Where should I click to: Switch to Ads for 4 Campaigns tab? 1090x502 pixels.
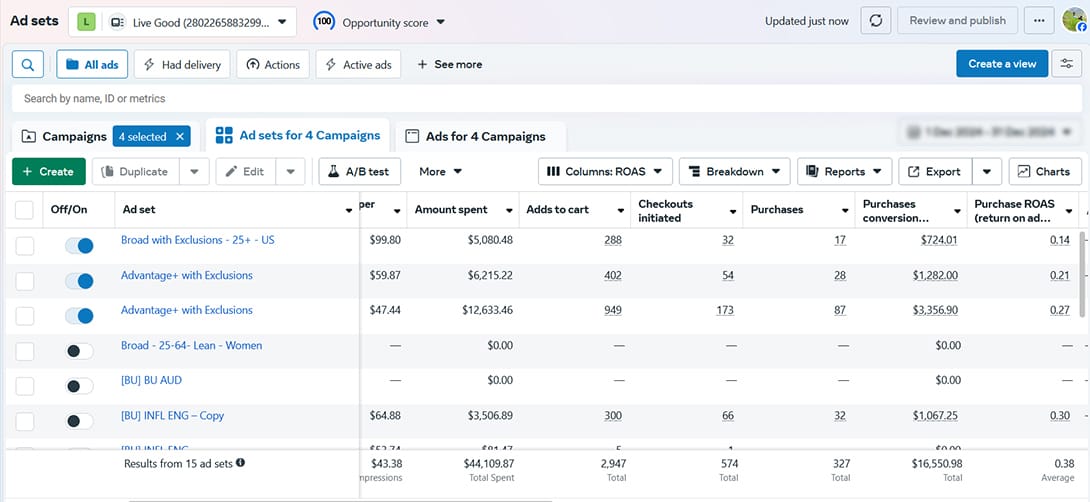(485, 136)
